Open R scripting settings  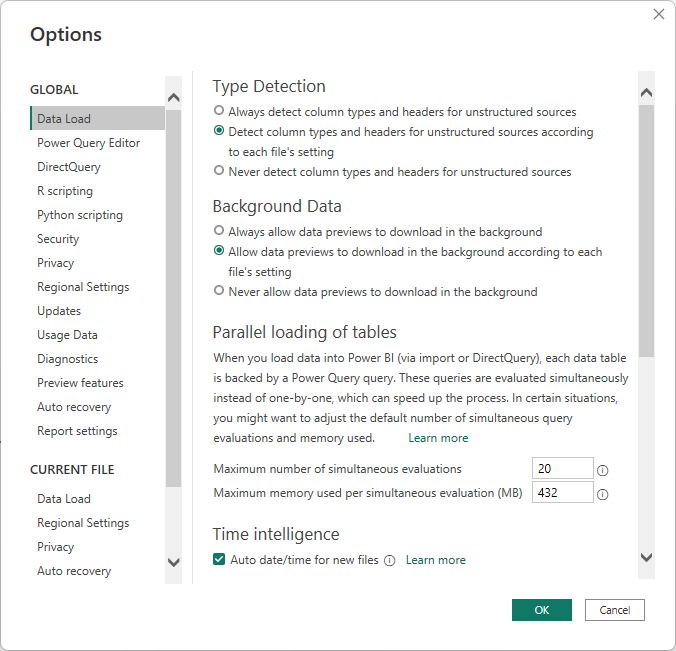(x=65, y=191)
